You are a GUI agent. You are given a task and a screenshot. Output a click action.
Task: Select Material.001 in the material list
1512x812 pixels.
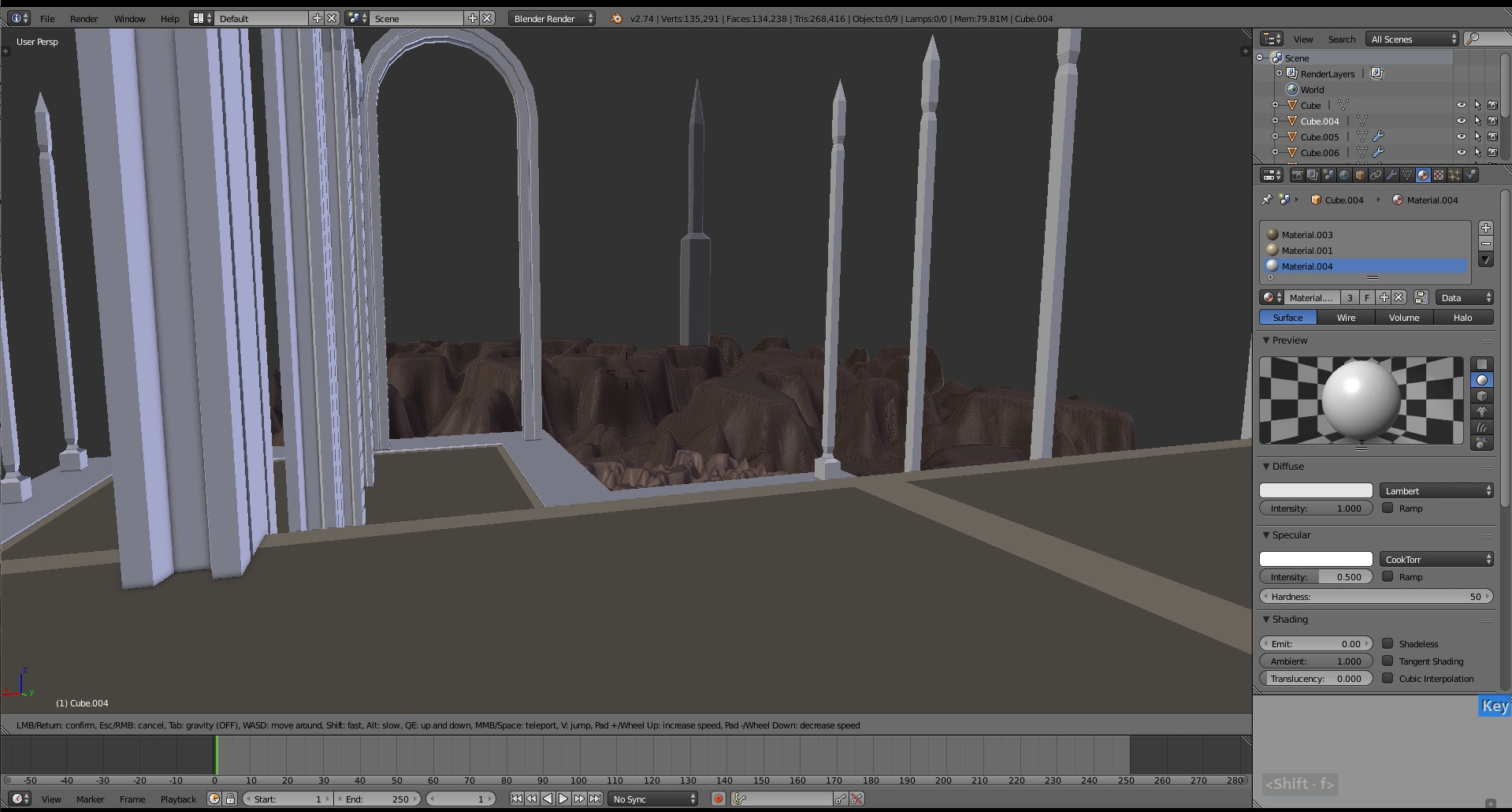tap(1307, 251)
